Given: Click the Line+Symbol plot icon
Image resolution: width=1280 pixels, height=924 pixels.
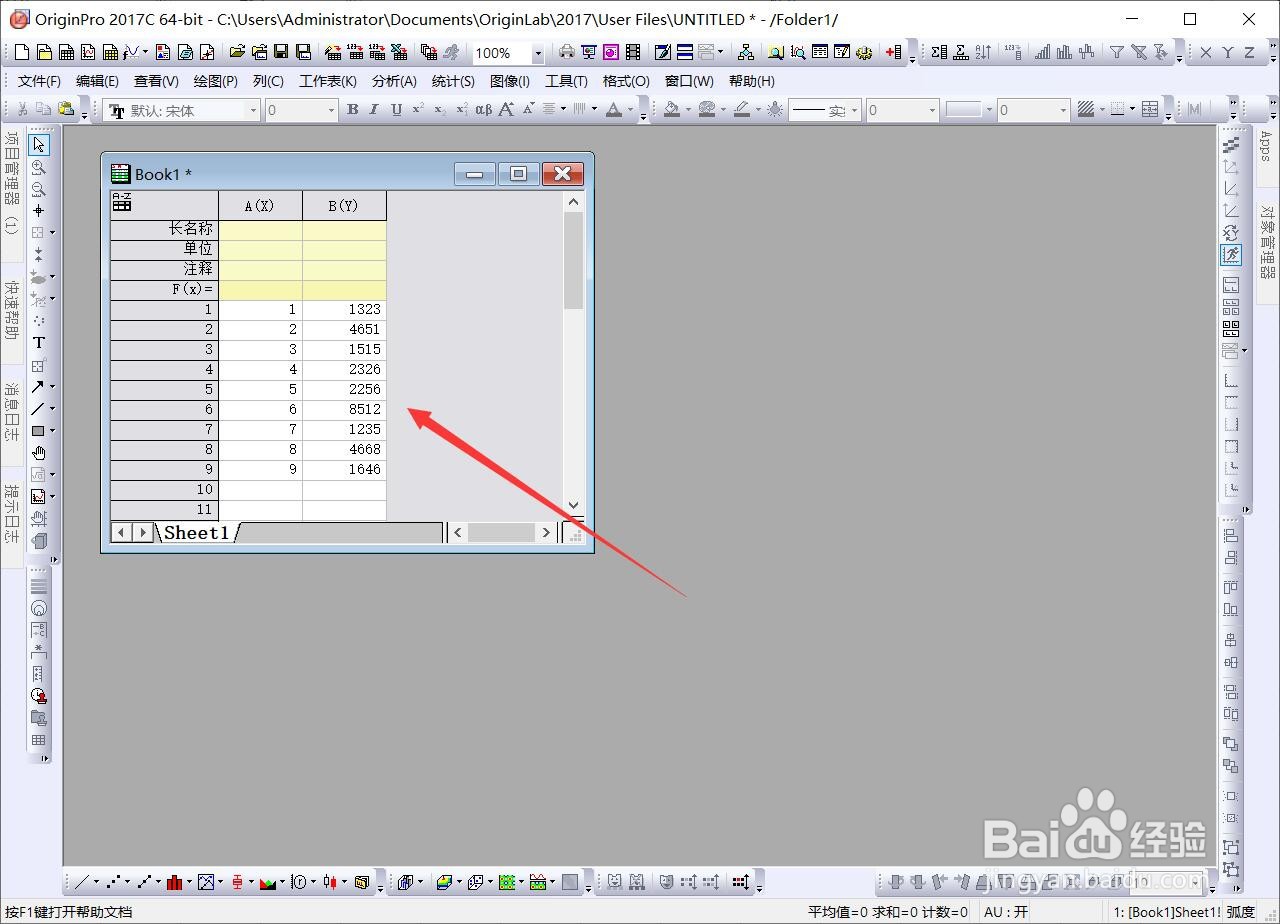Looking at the screenshot, I should [x=145, y=882].
